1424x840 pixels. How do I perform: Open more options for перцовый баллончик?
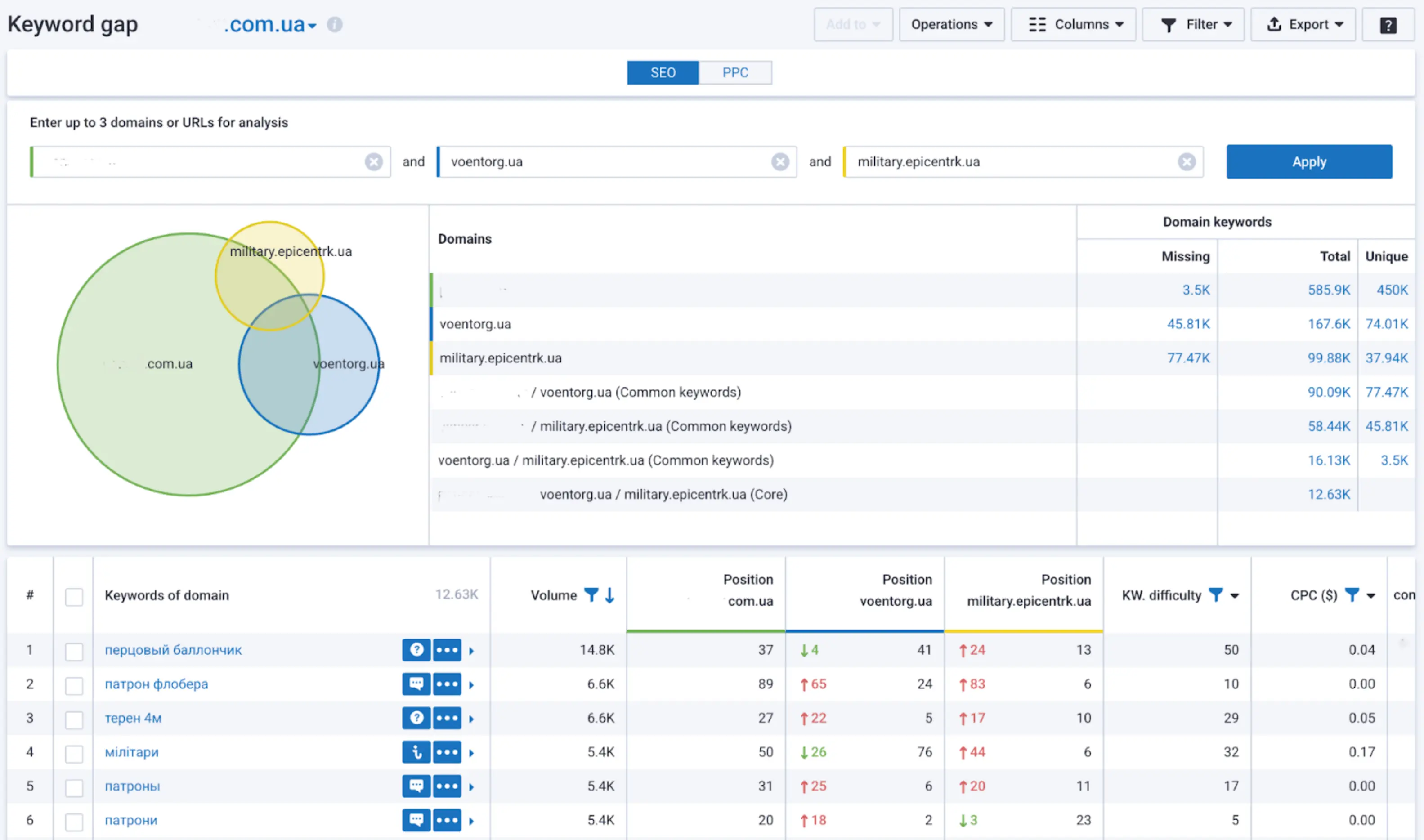[447, 650]
